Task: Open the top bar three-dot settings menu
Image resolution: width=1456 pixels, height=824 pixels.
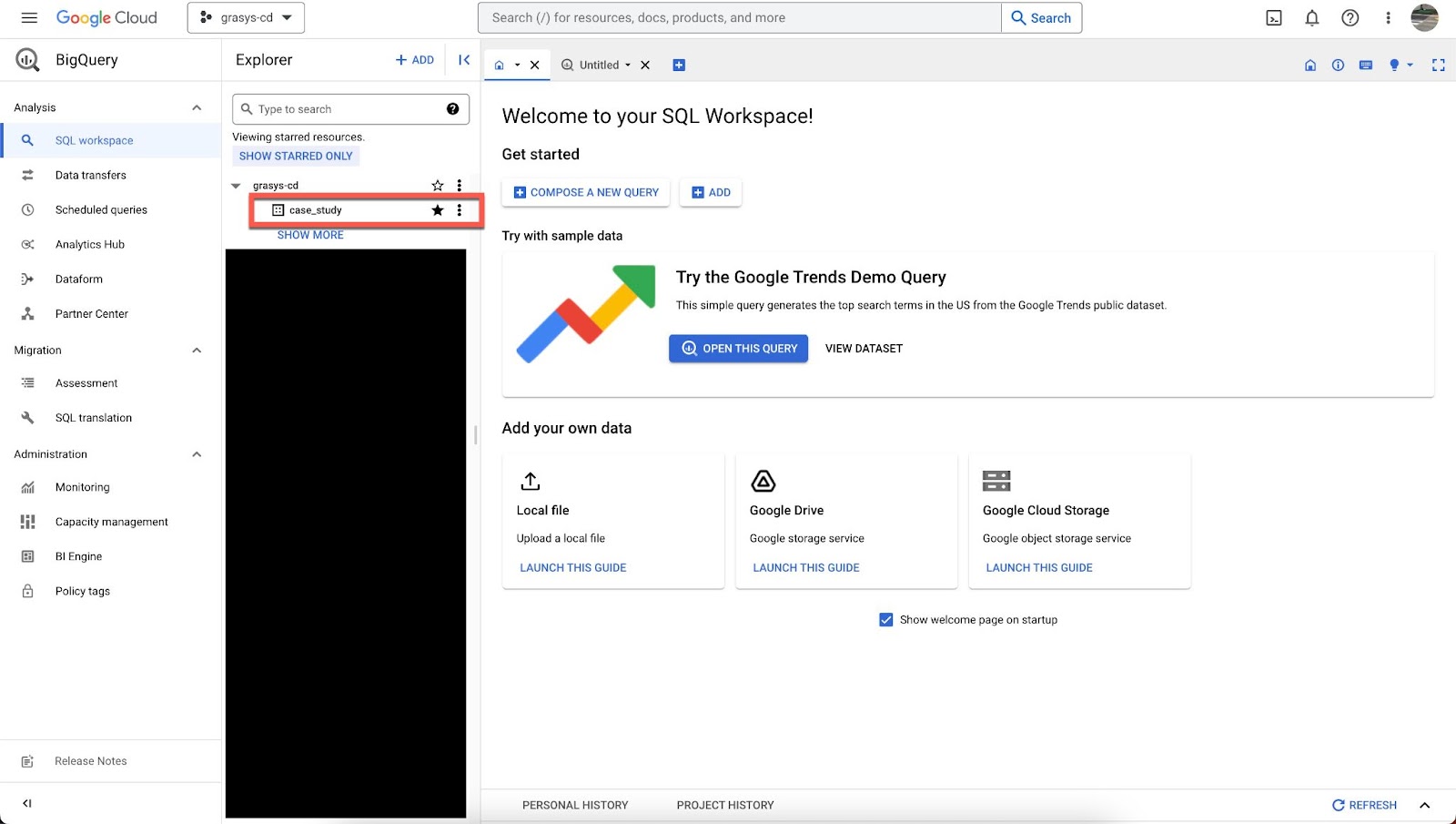Action: [1388, 17]
